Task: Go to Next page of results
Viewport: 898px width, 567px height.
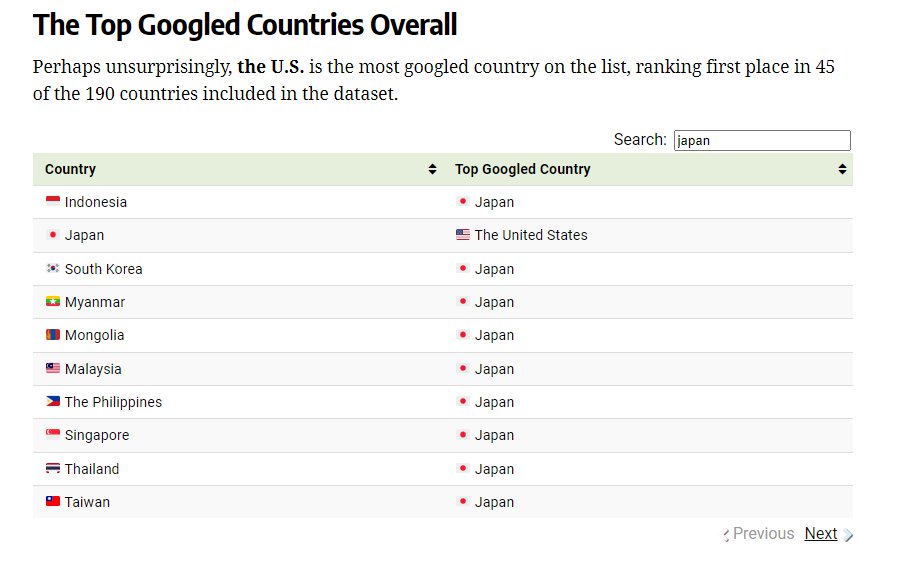Action: pos(821,534)
